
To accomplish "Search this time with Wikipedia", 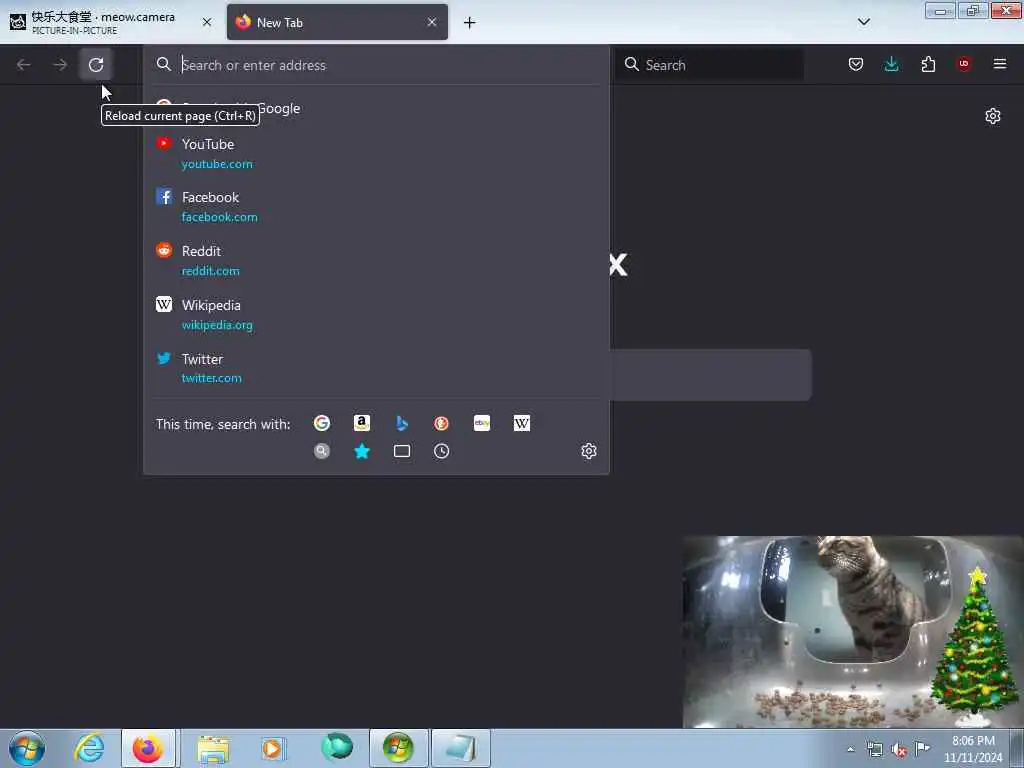I will click(522, 423).
